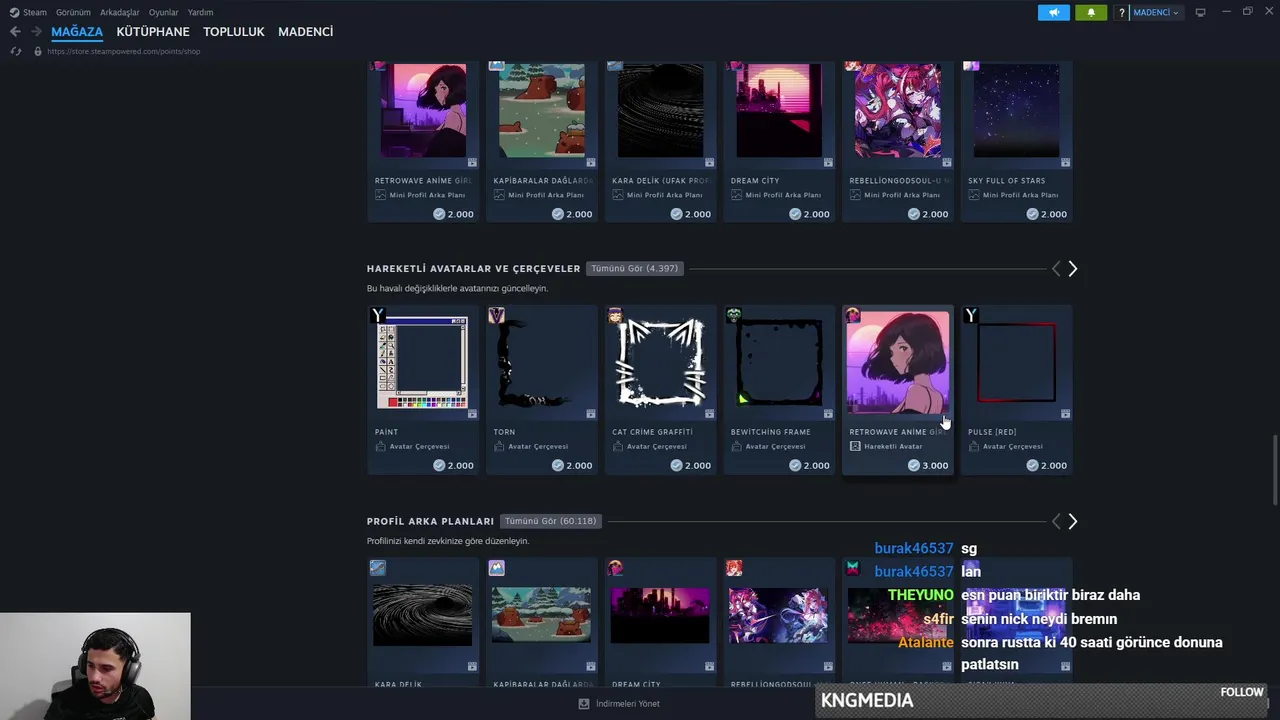
Task: Open the Oyunlar menu
Action: [x=163, y=12]
